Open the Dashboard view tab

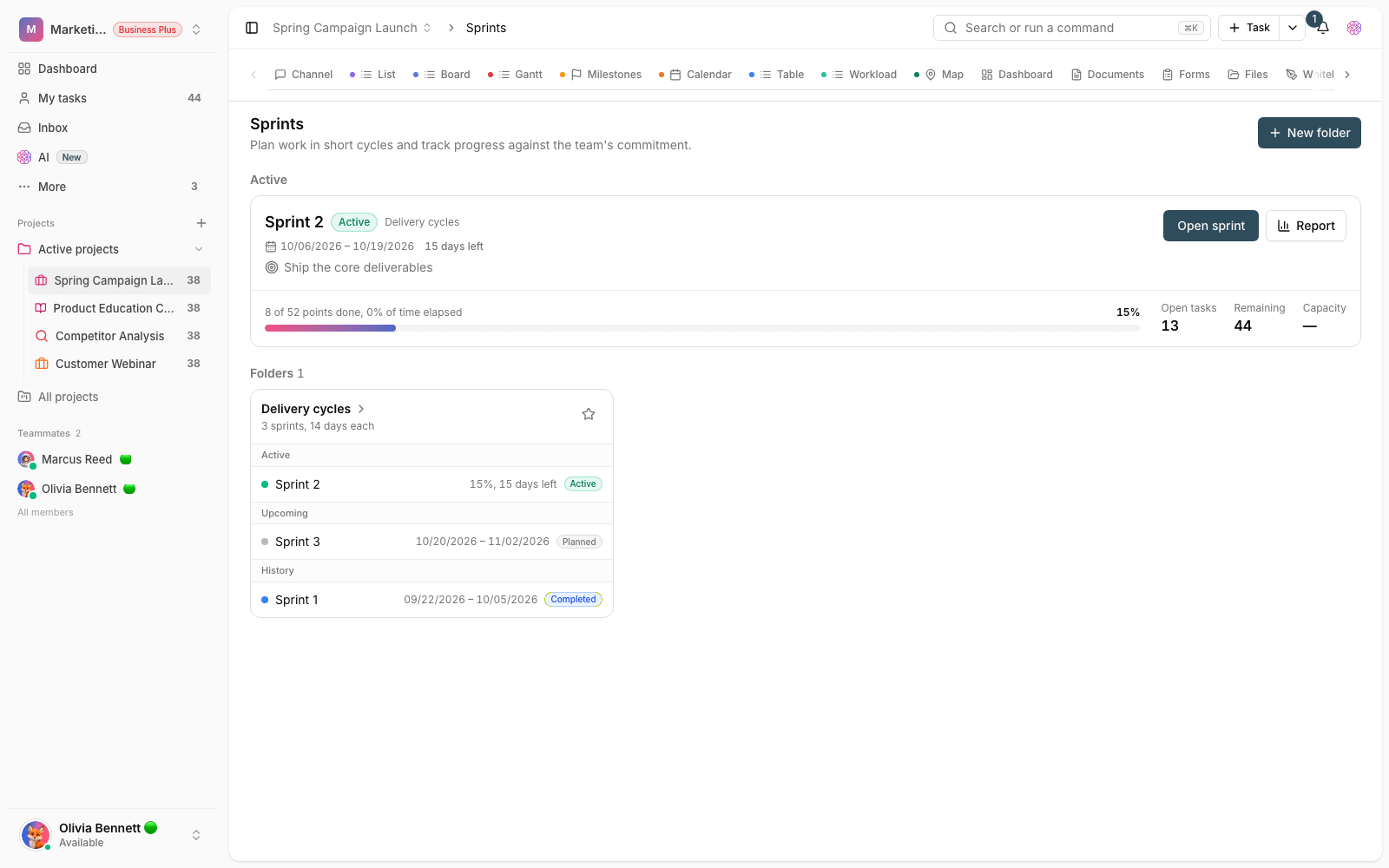[x=1017, y=75]
